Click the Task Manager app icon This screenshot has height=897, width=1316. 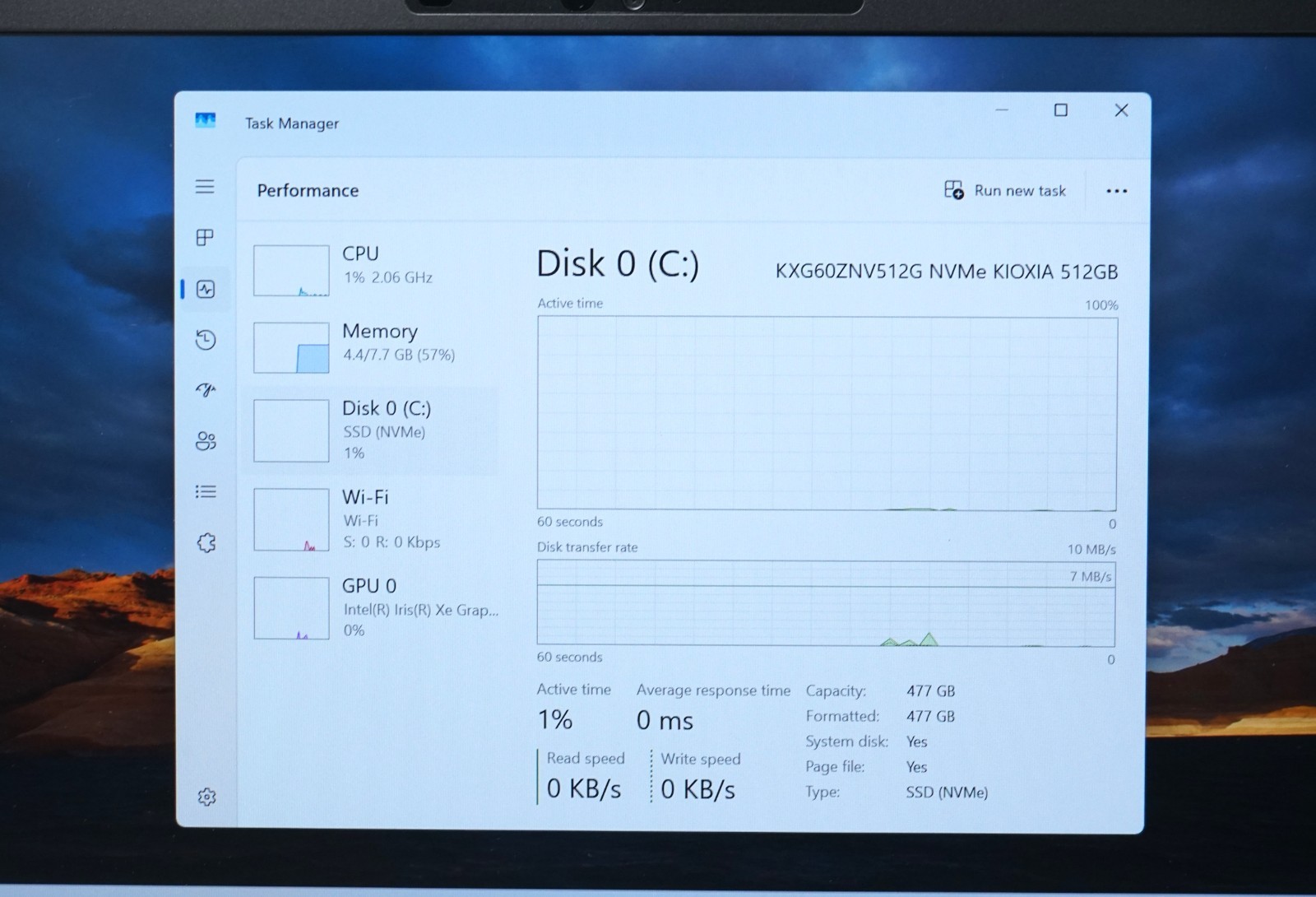click(x=206, y=121)
